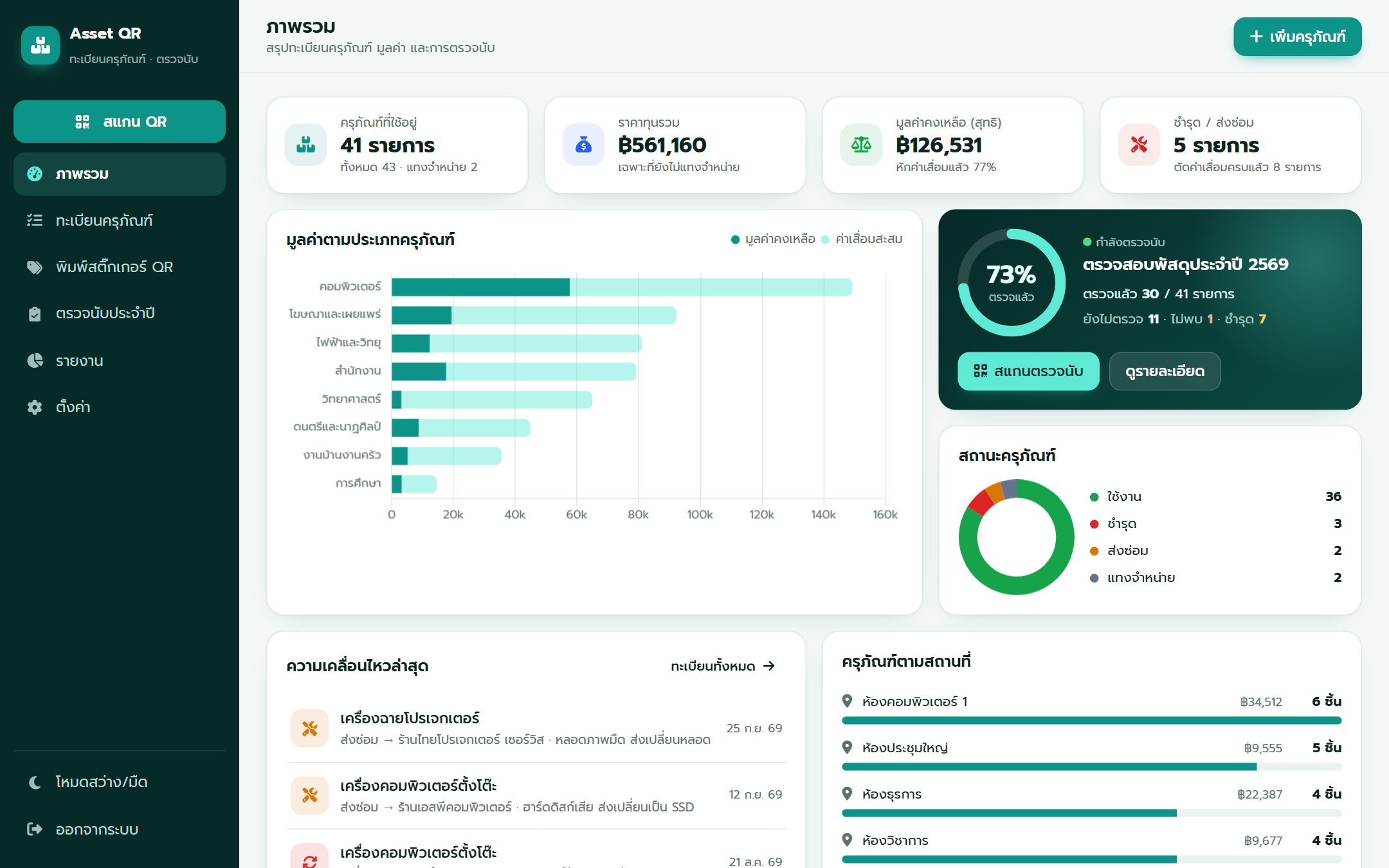The height and width of the screenshot is (868, 1389).
Task: Click the Asset QR logo icon
Action: (41, 45)
